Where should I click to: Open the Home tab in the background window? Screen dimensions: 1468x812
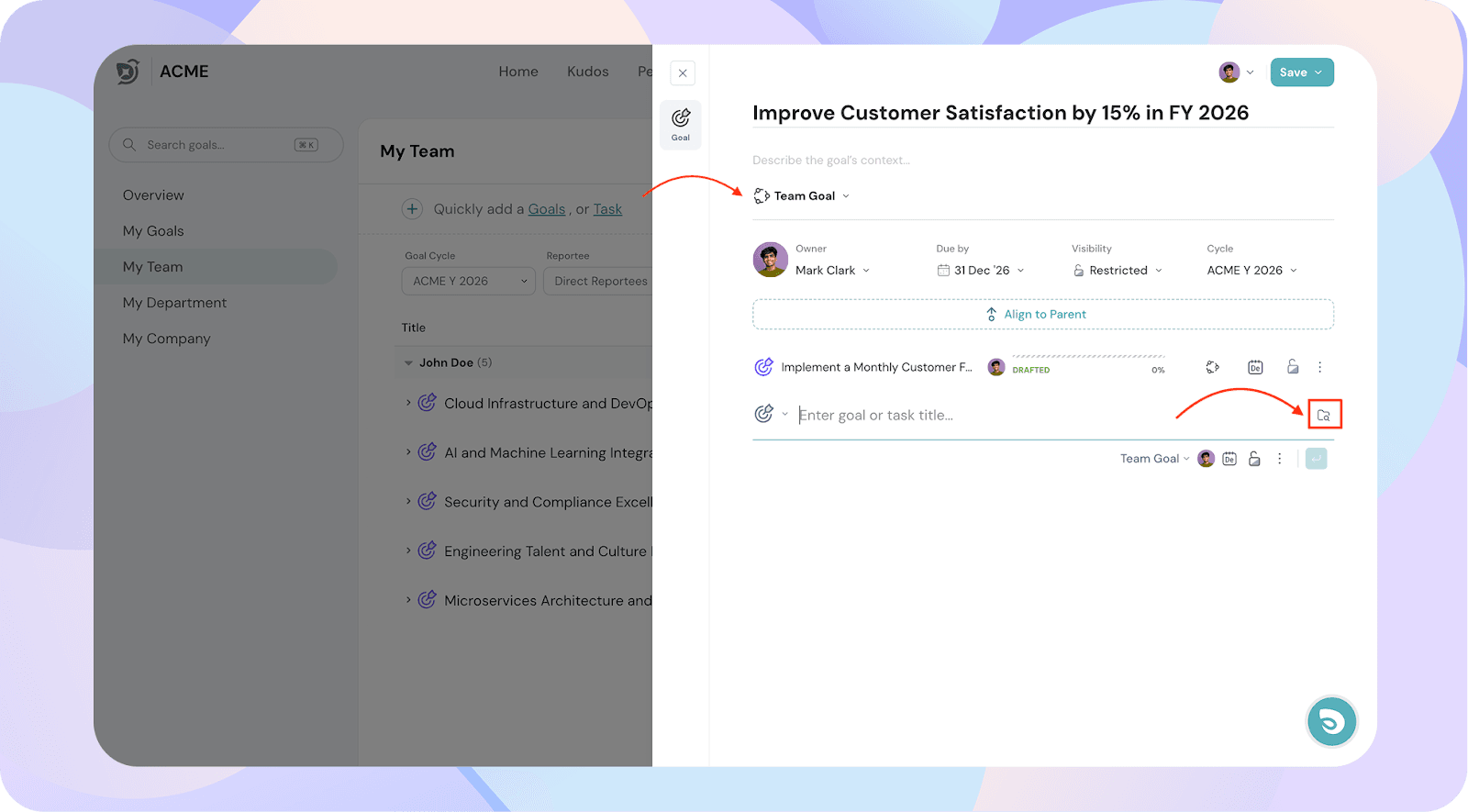[x=518, y=72]
